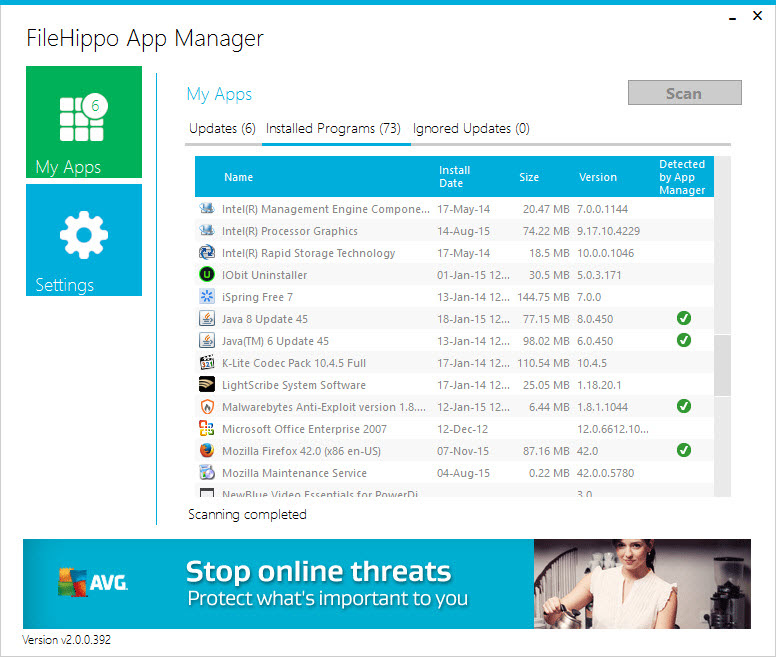776x657 pixels.
Task: Click the detected checkmark for Mozilla Firefox 42.0
Action: tap(684, 450)
